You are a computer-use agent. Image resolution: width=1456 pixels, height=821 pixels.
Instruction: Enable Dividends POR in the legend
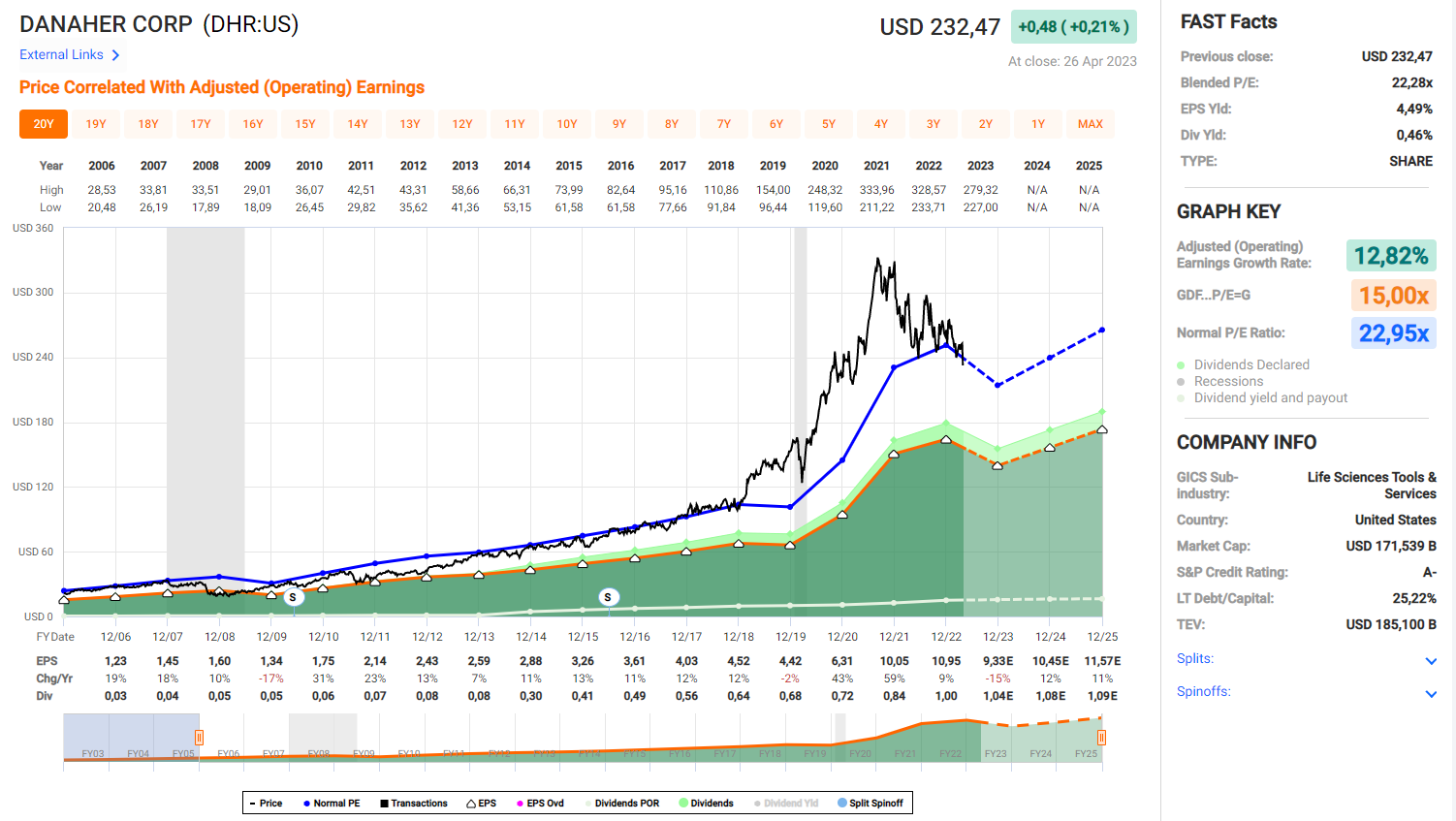click(x=621, y=804)
